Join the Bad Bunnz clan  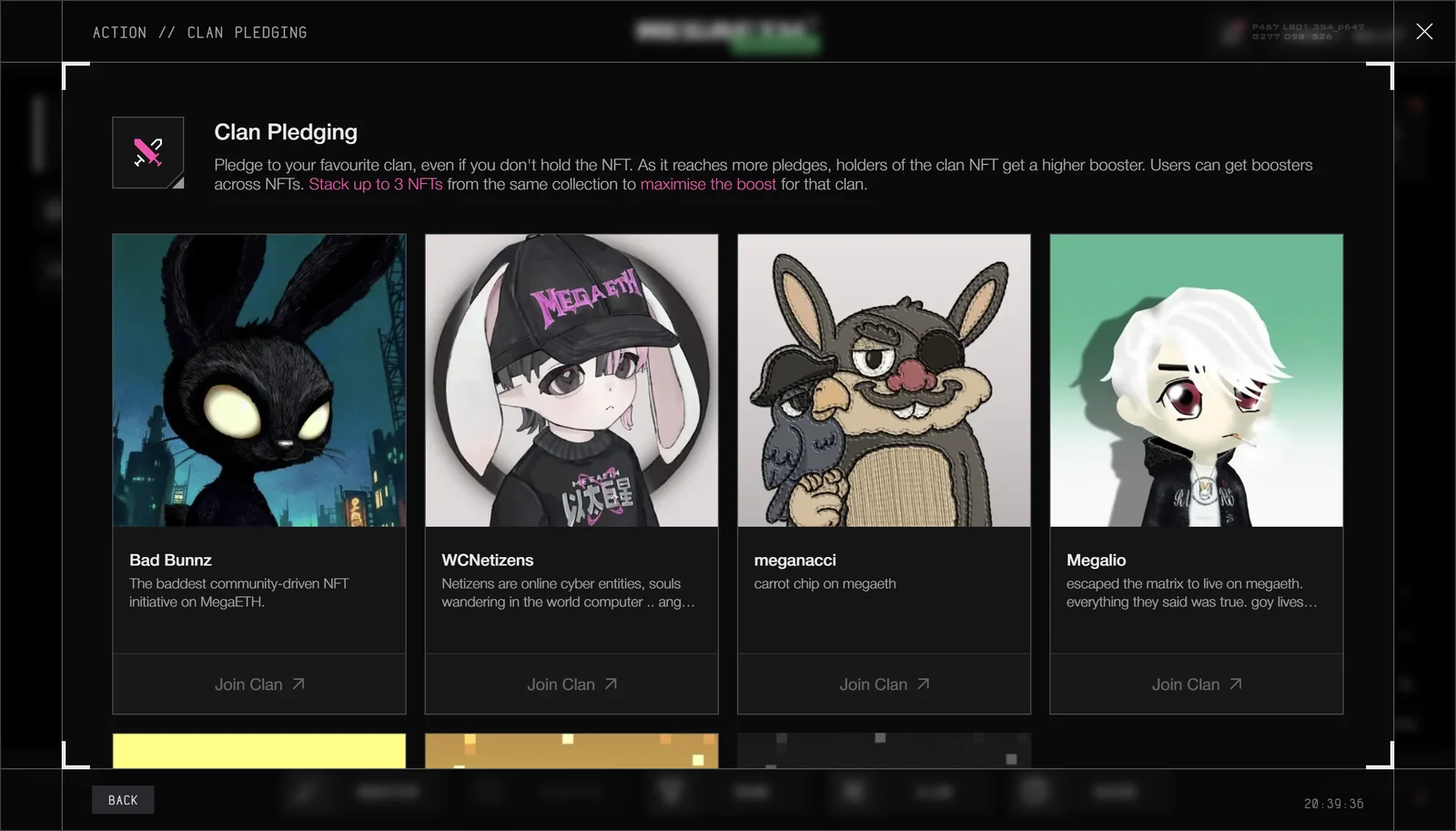pos(259,684)
